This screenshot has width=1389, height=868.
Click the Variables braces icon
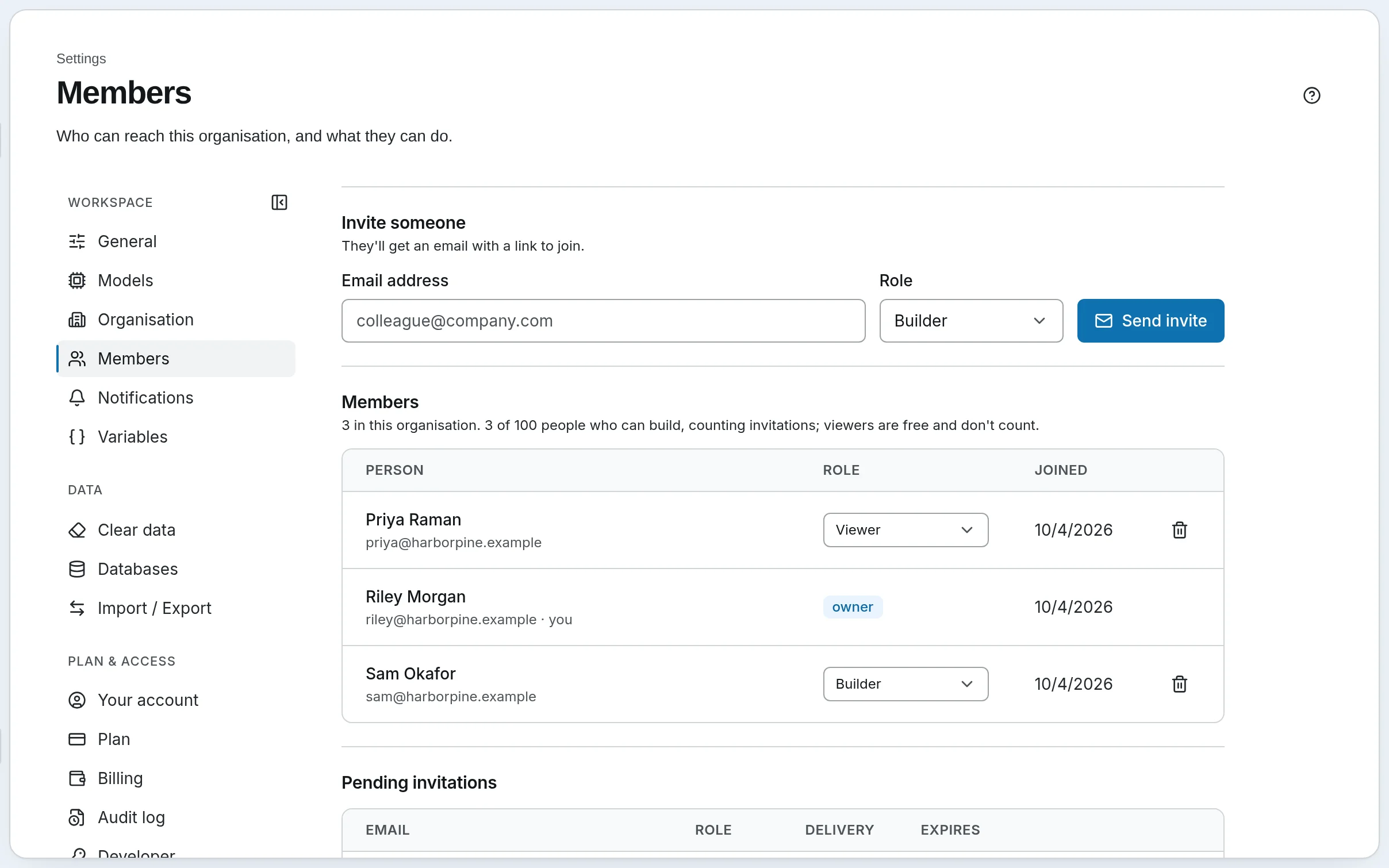point(77,437)
